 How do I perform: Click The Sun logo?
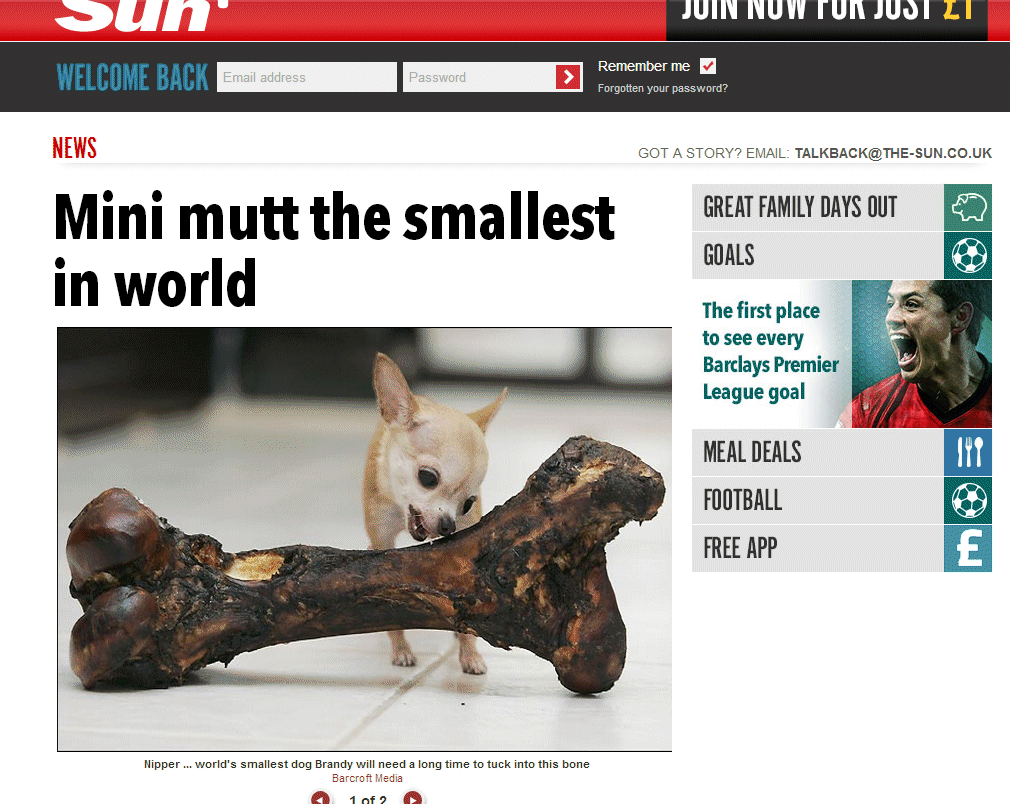click(x=142, y=14)
